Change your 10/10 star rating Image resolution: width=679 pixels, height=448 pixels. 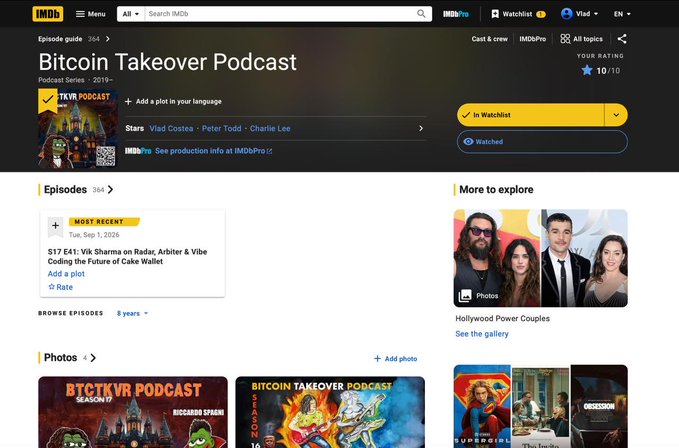pyautogui.click(x=601, y=71)
